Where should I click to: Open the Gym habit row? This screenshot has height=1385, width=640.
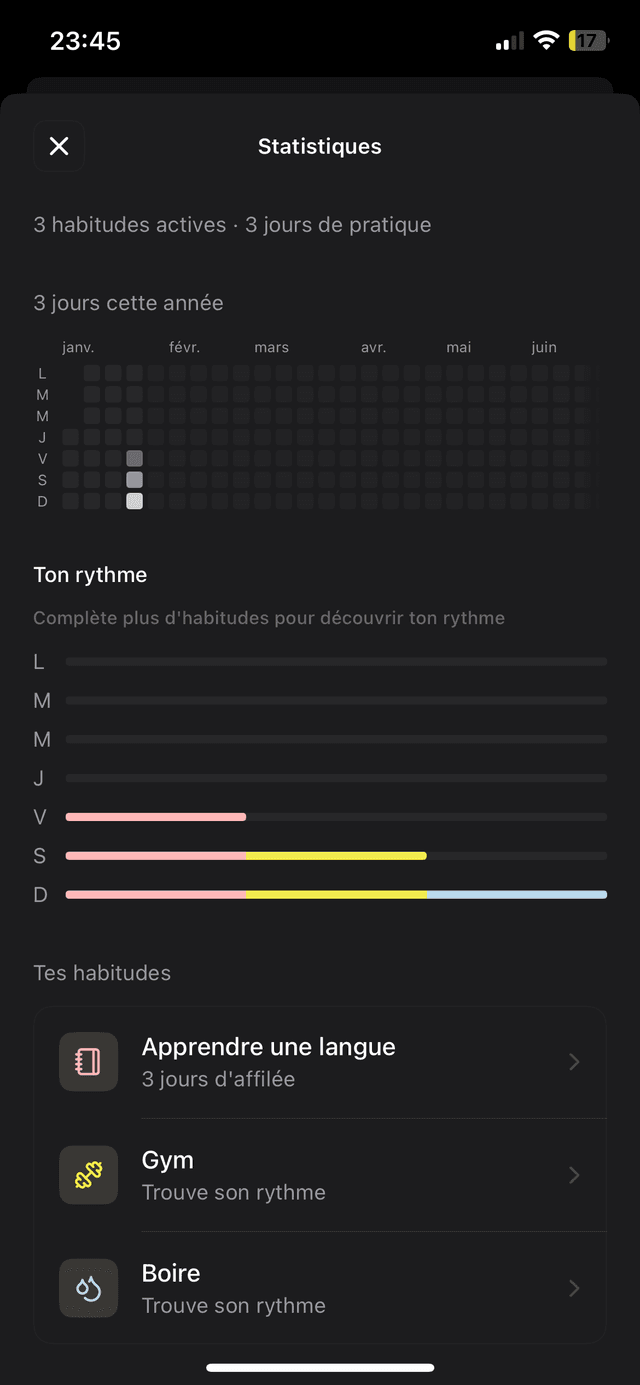point(320,1175)
